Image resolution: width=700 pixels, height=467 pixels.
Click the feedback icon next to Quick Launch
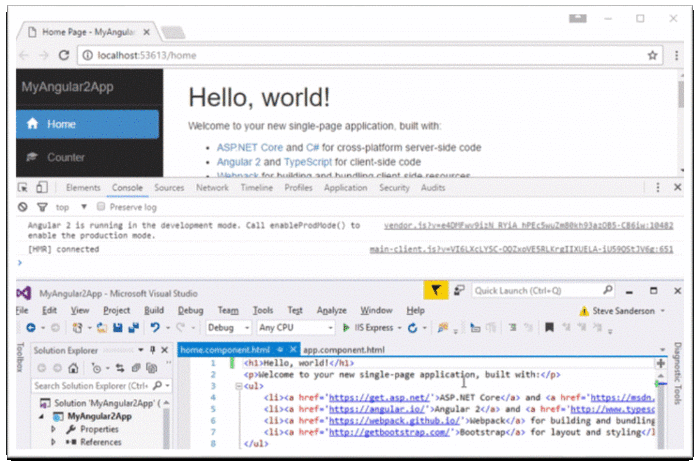click(x=459, y=291)
